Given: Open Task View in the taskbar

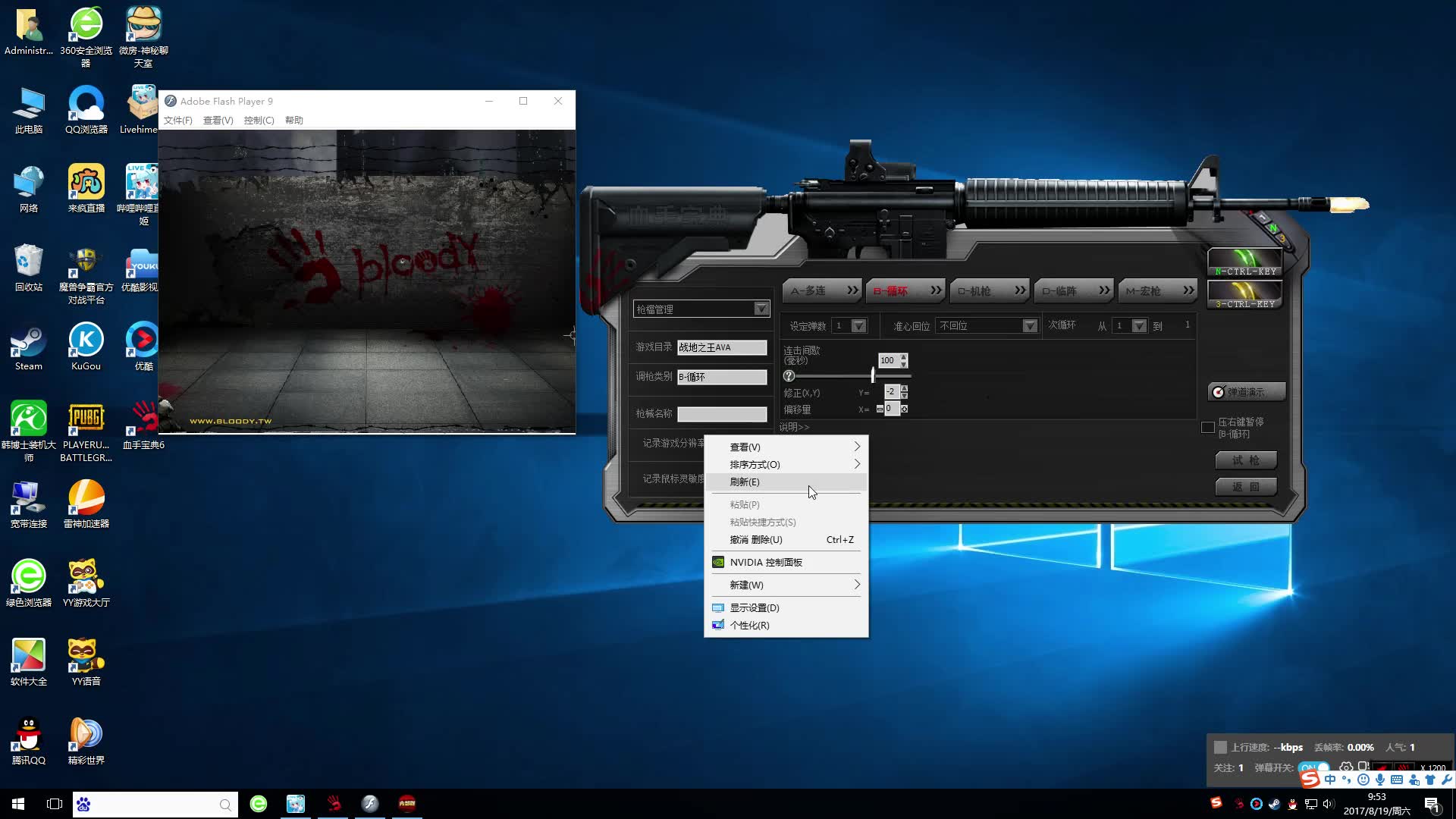Looking at the screenshot, I should pos(55,804).
